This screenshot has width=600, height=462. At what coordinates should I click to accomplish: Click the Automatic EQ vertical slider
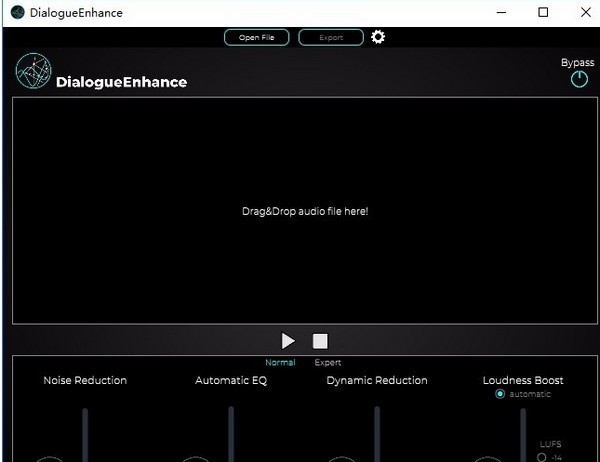(231, 434)
